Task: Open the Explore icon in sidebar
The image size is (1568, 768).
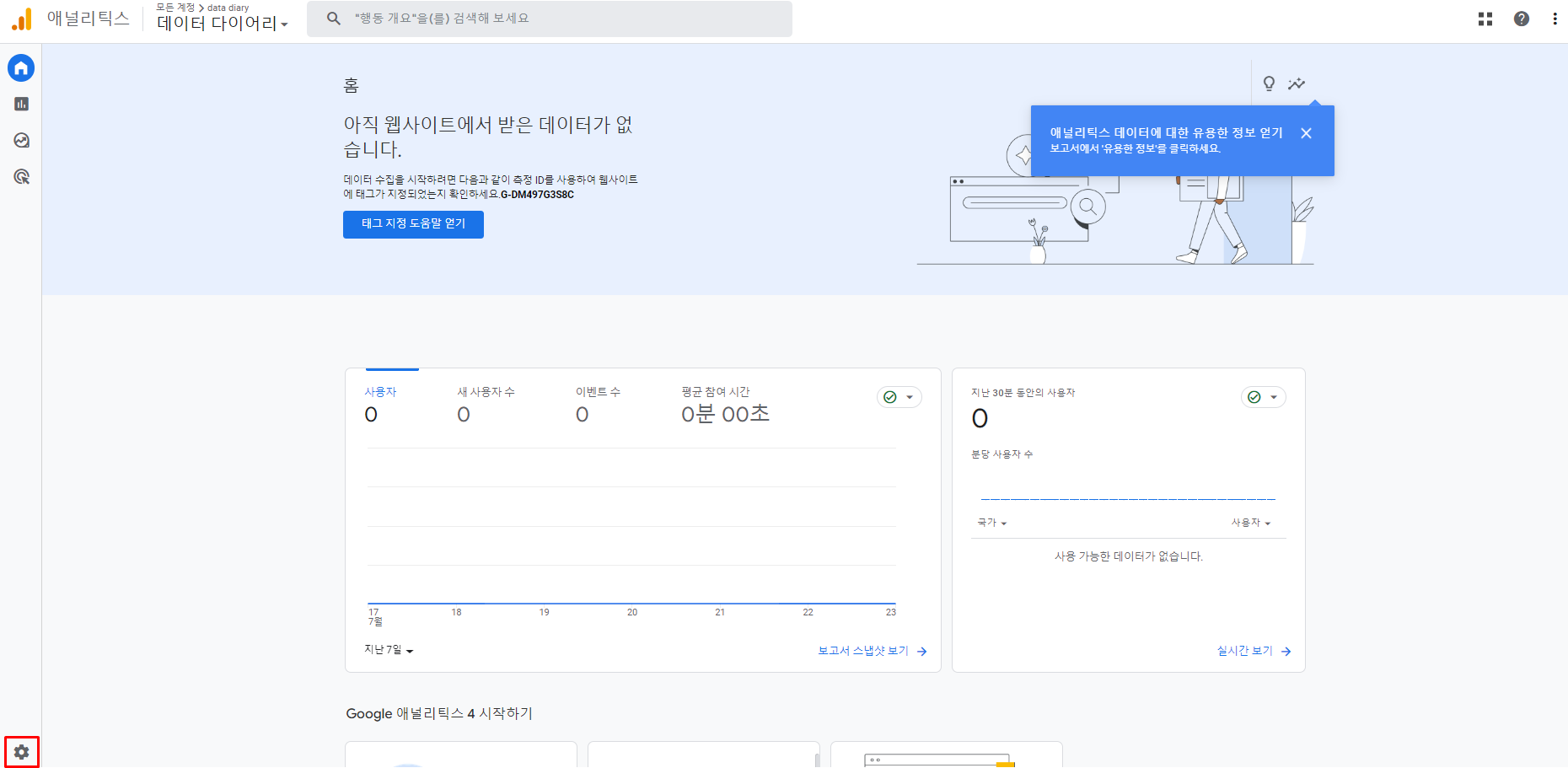Action: 21,140
